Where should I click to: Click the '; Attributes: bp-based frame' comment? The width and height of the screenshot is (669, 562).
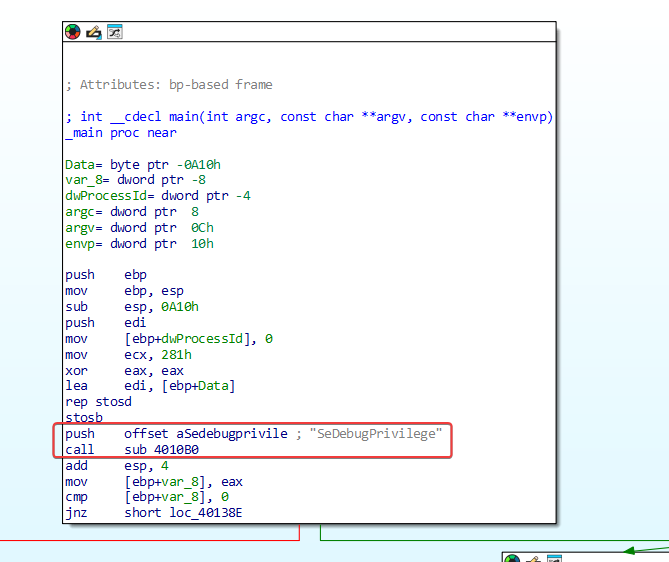[x=169, y=84]
